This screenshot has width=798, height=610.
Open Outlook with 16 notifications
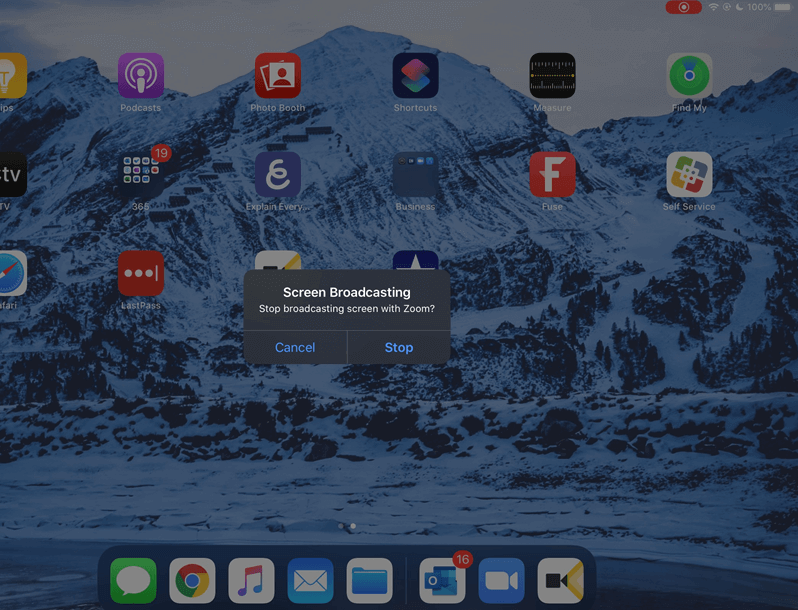[442, 580]
